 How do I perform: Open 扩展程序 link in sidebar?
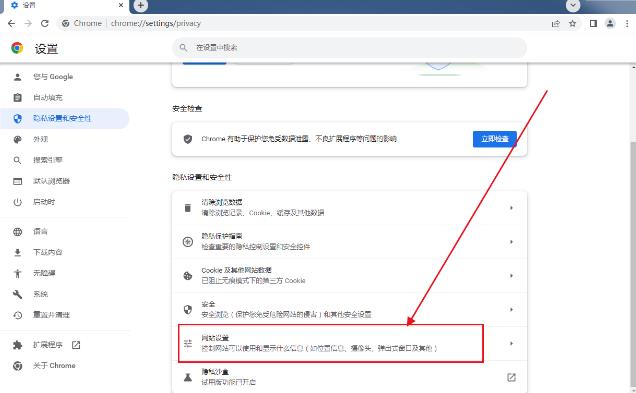(x=65, y=345)
